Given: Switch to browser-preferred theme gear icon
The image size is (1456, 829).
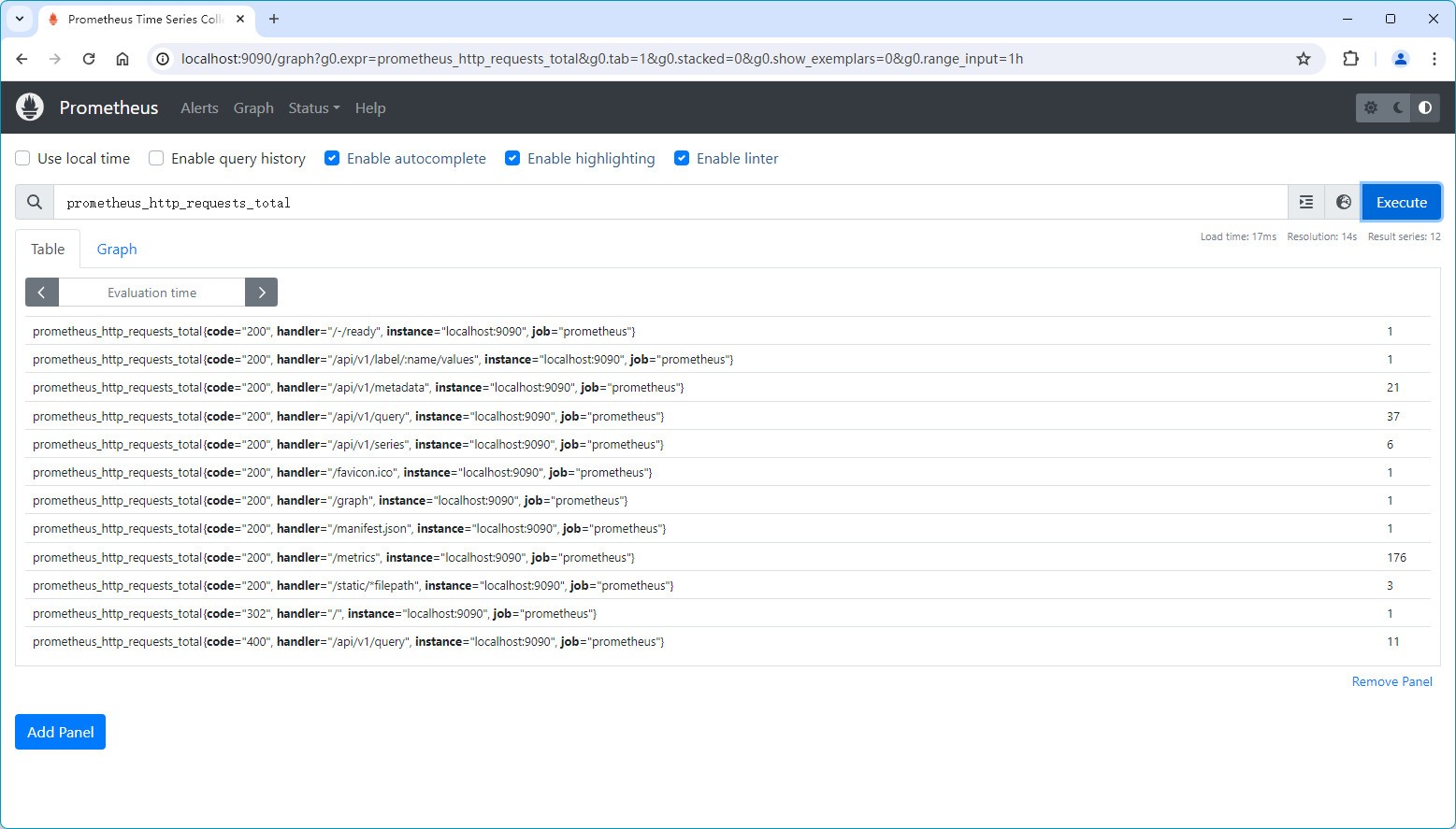Looking at the screenshot, I should coord(1371,107).
